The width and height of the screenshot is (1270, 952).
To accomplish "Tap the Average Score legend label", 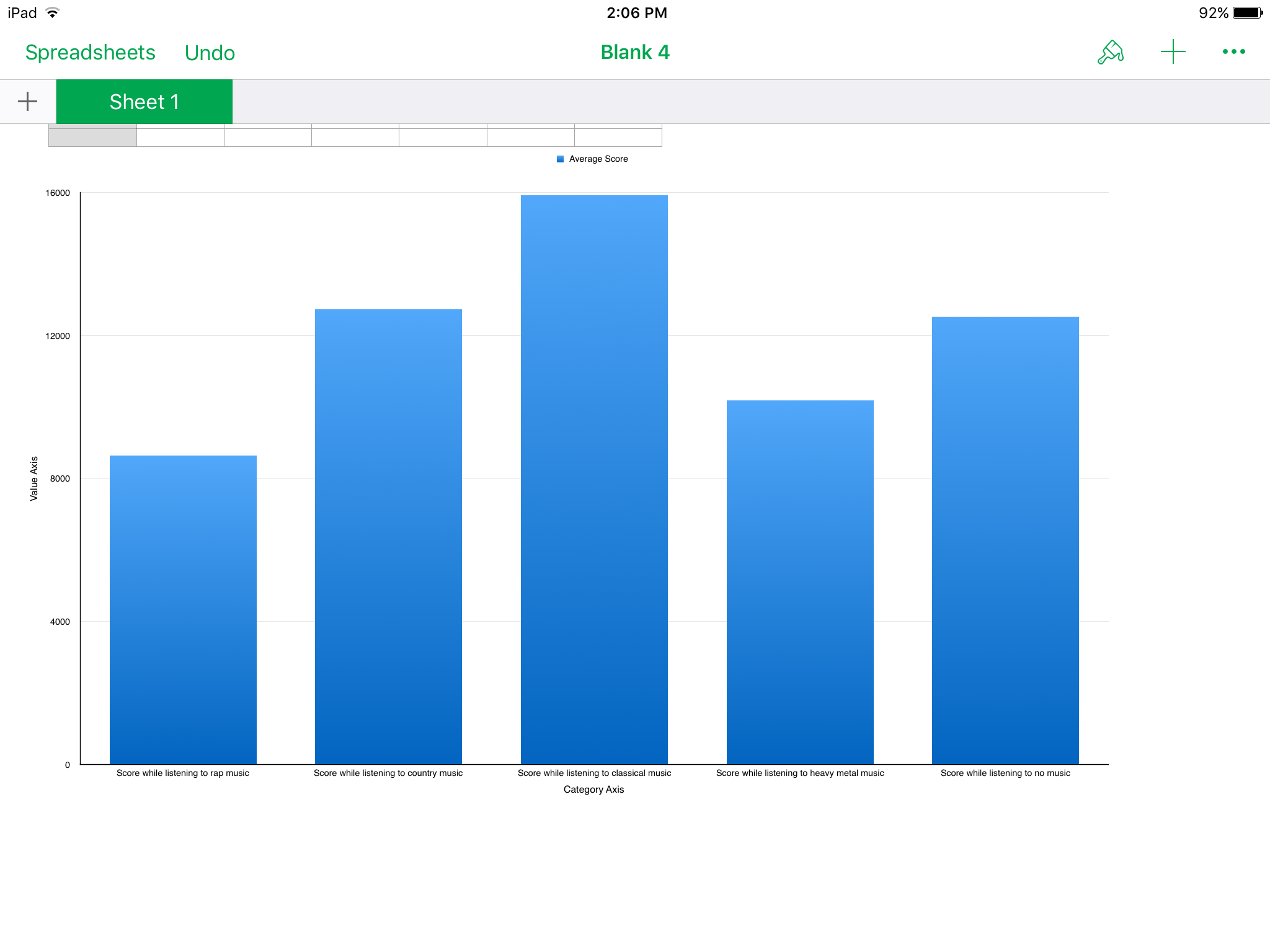I will tap(598, 159).
